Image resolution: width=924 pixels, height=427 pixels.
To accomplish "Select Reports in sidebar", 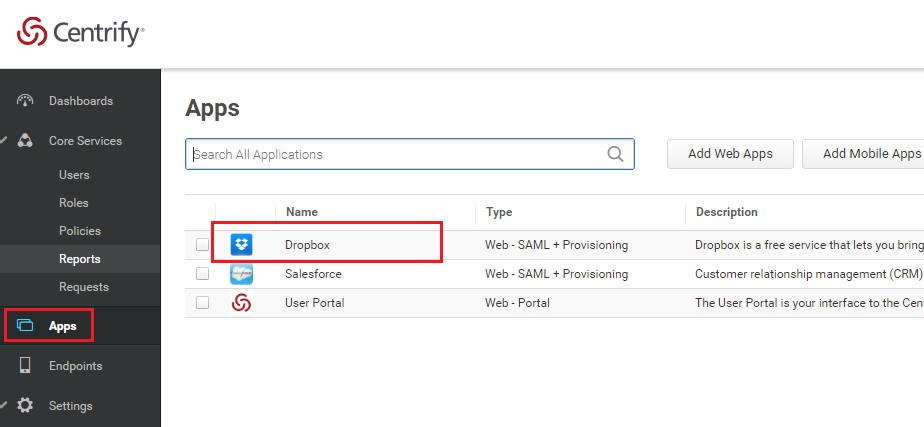I will tap(80, 259).
